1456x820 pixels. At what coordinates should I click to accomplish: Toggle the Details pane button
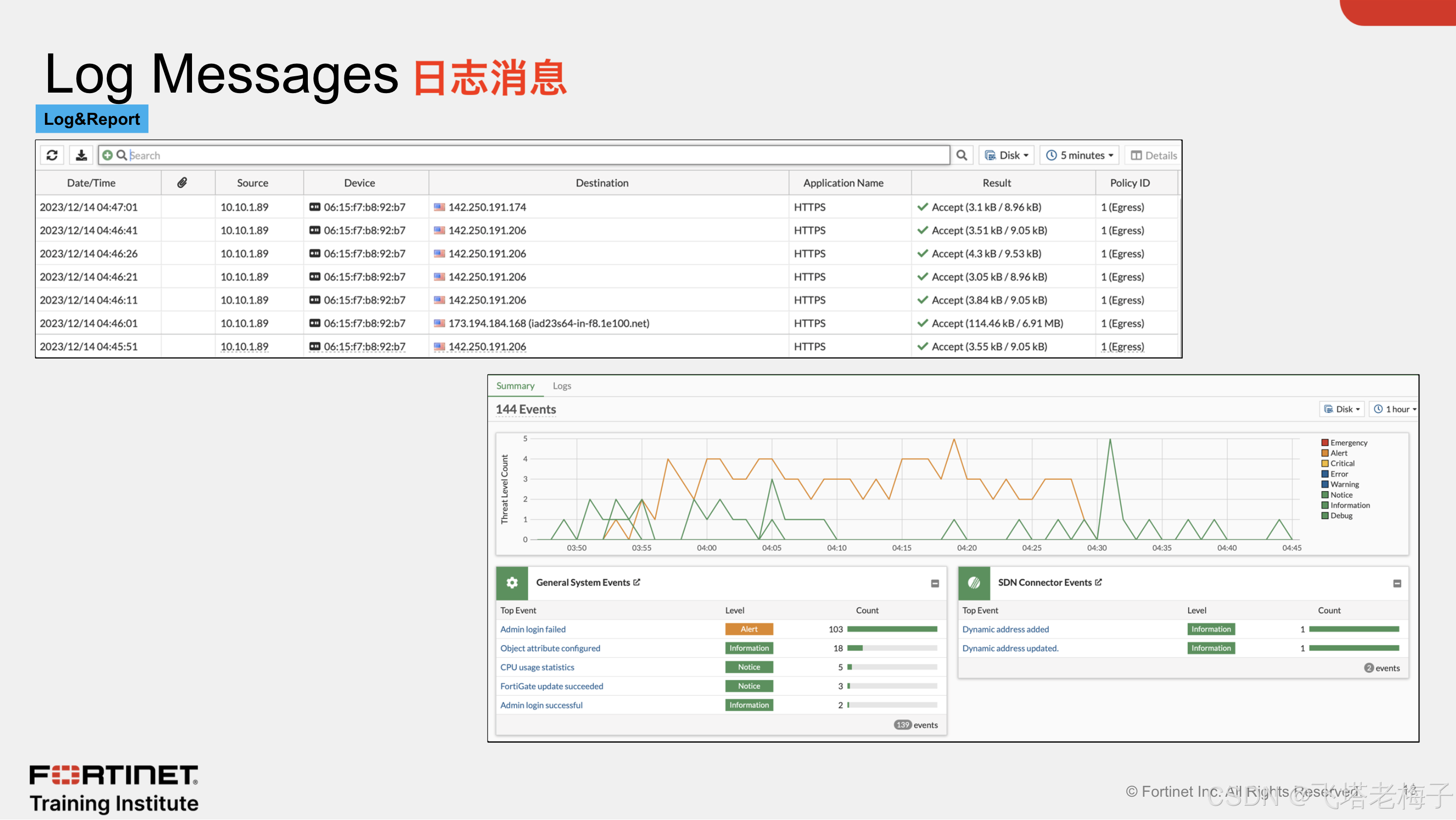click(x=1154, y=155)
